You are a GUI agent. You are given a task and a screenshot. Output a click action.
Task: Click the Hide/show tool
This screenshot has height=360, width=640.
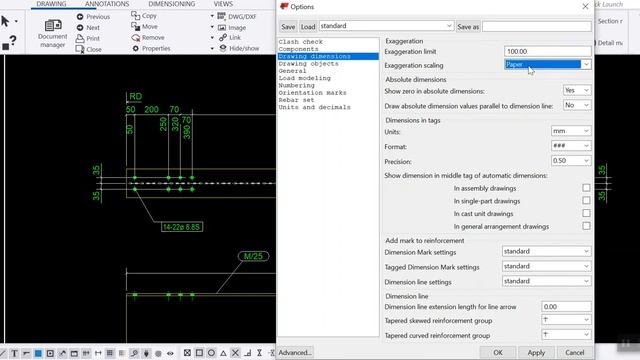[239, 48]
